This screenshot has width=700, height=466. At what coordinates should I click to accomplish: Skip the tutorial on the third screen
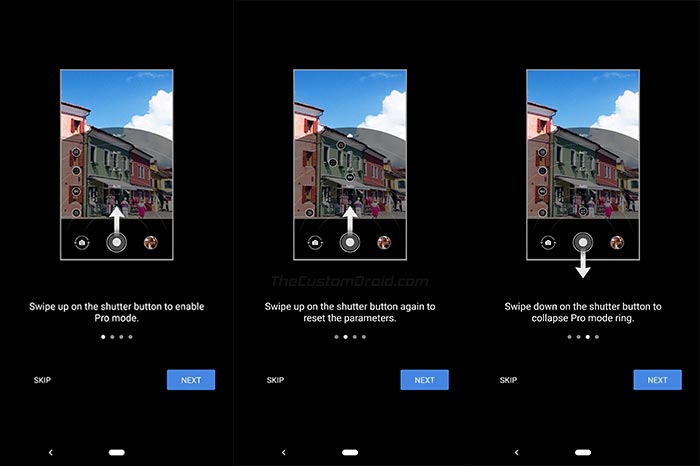point(508,380)
